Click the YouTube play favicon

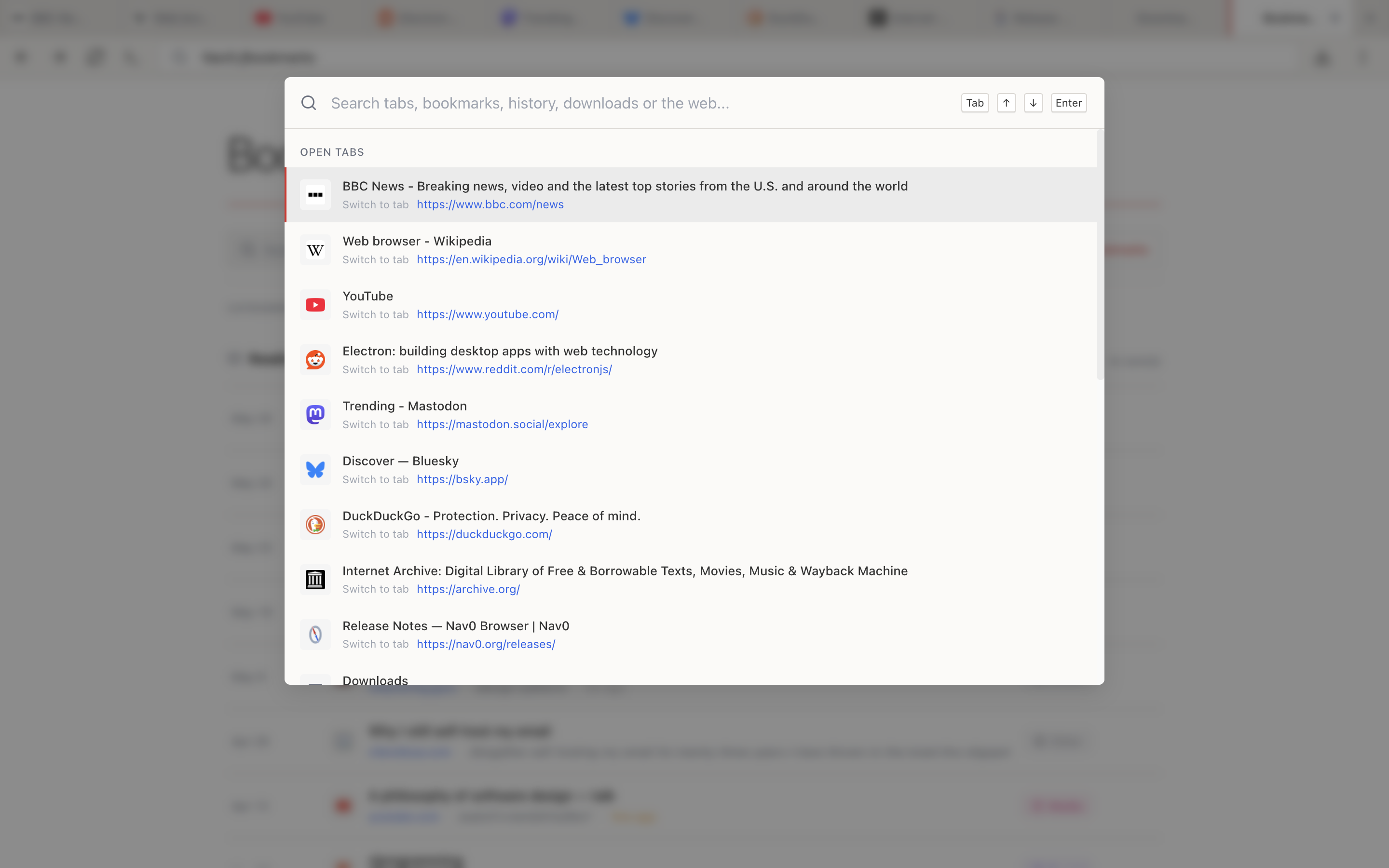tap(315, 305)
